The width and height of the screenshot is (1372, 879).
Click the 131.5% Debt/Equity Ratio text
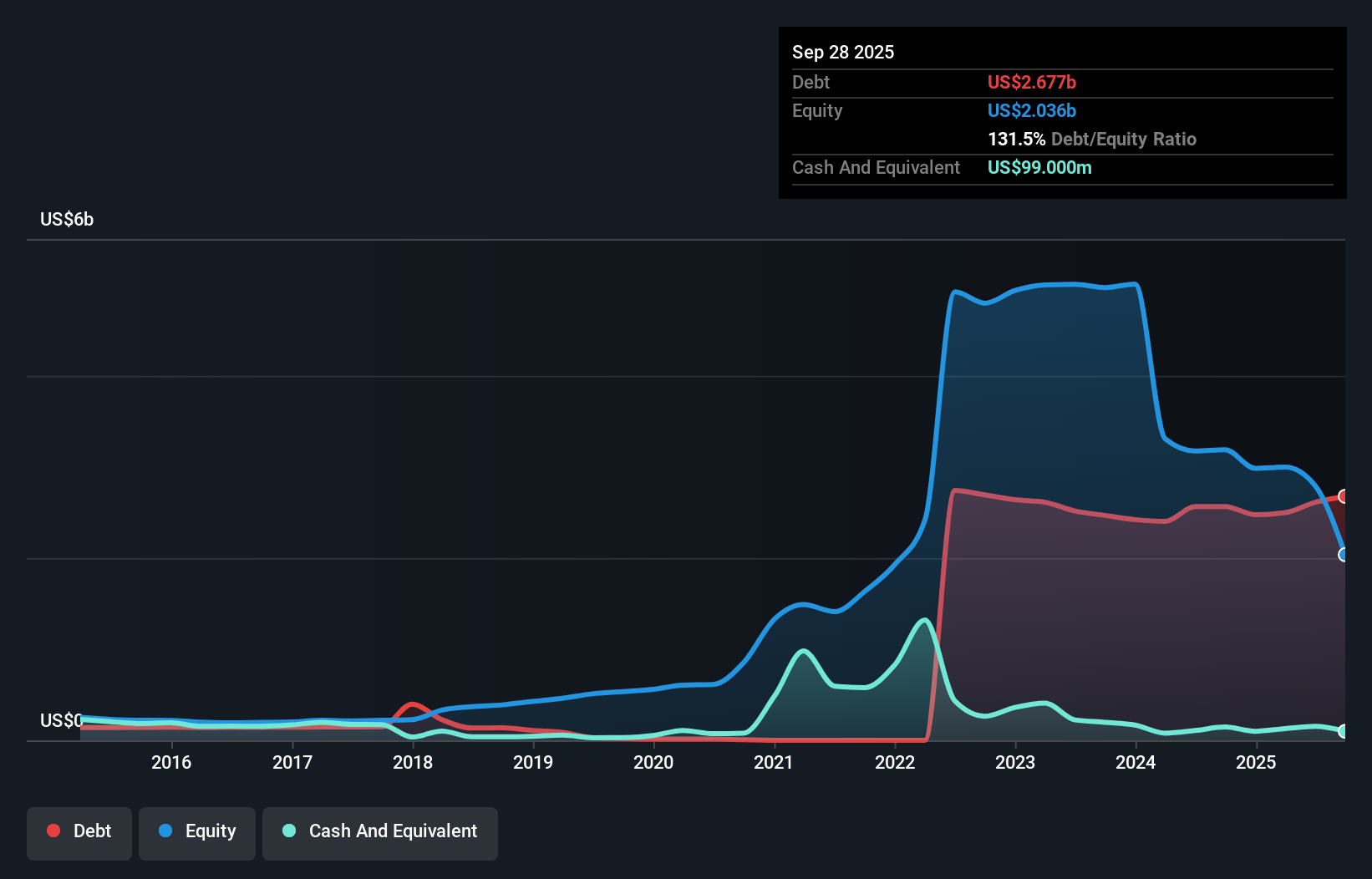click(x=1092, y=139)
